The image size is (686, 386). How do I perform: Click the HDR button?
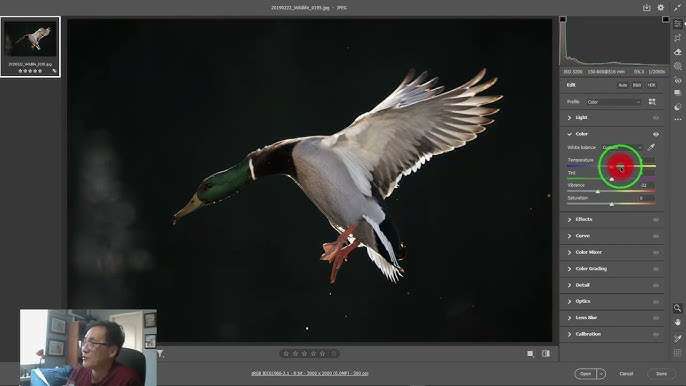[x=651, y=85]
